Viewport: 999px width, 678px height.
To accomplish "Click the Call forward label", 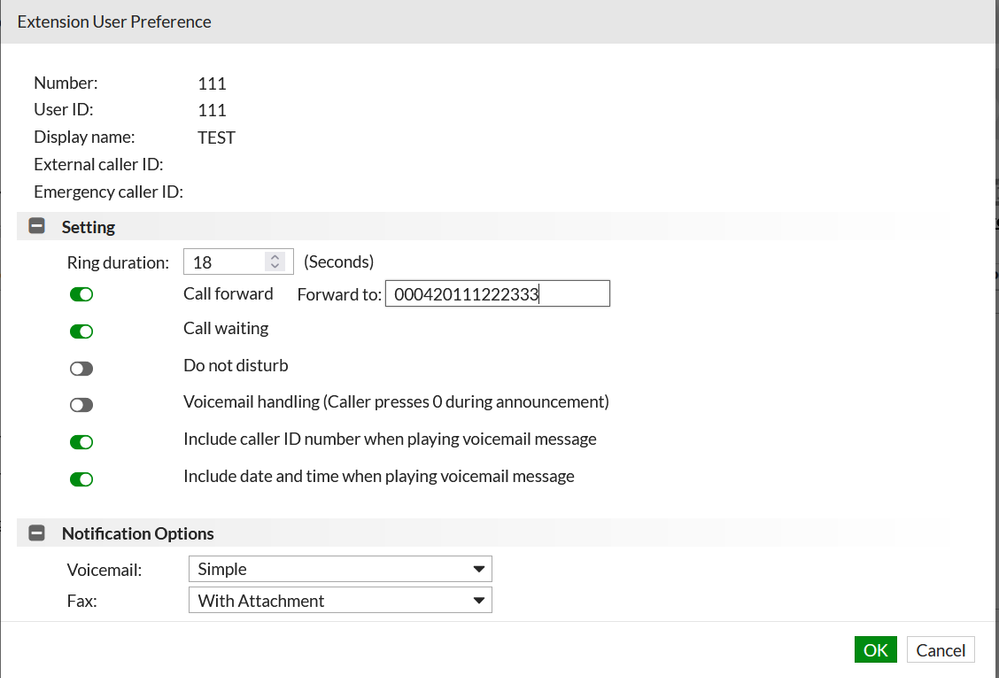I will point(228,294).
